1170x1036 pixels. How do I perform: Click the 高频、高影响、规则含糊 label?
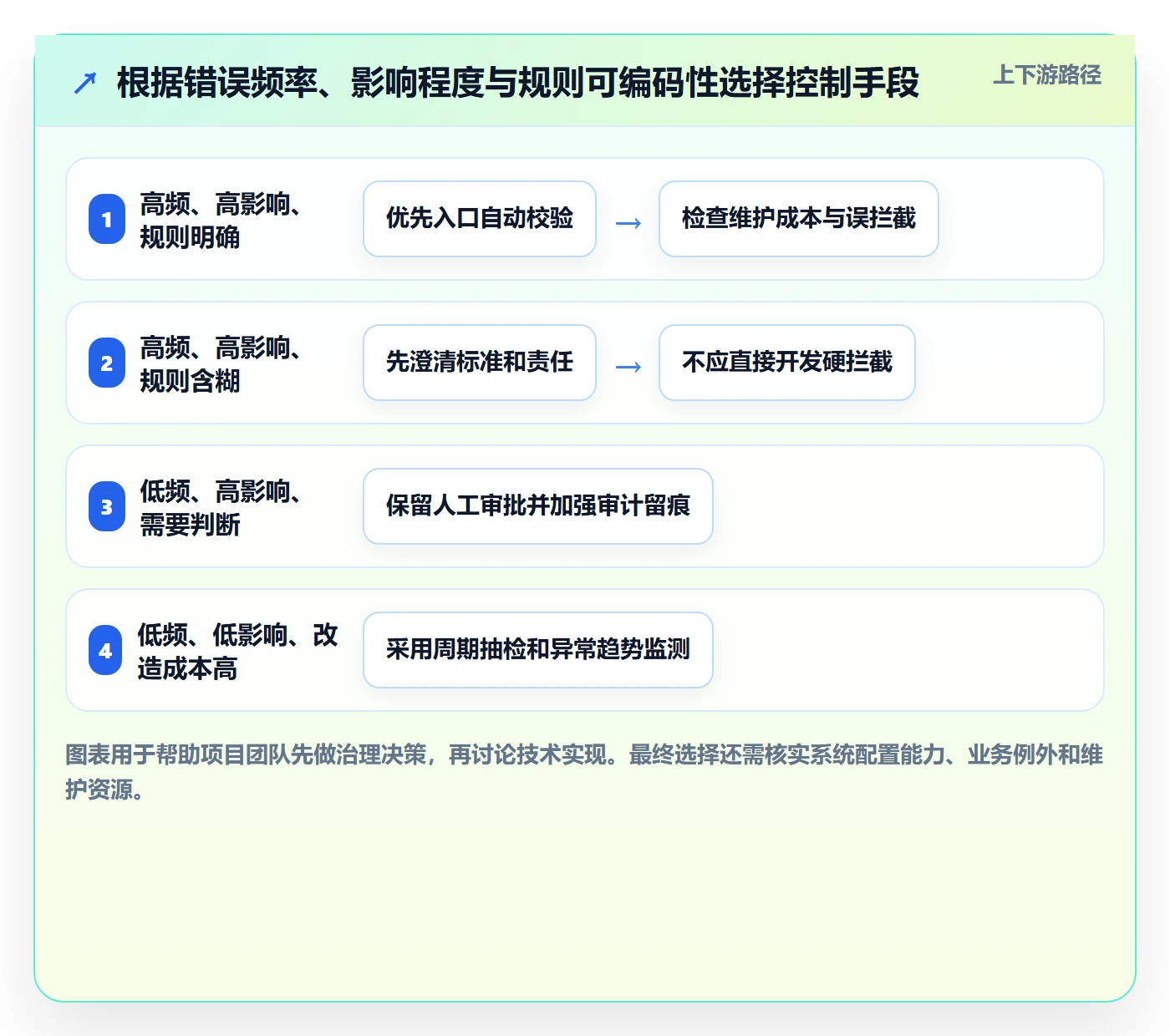click(x=221, y=363)
